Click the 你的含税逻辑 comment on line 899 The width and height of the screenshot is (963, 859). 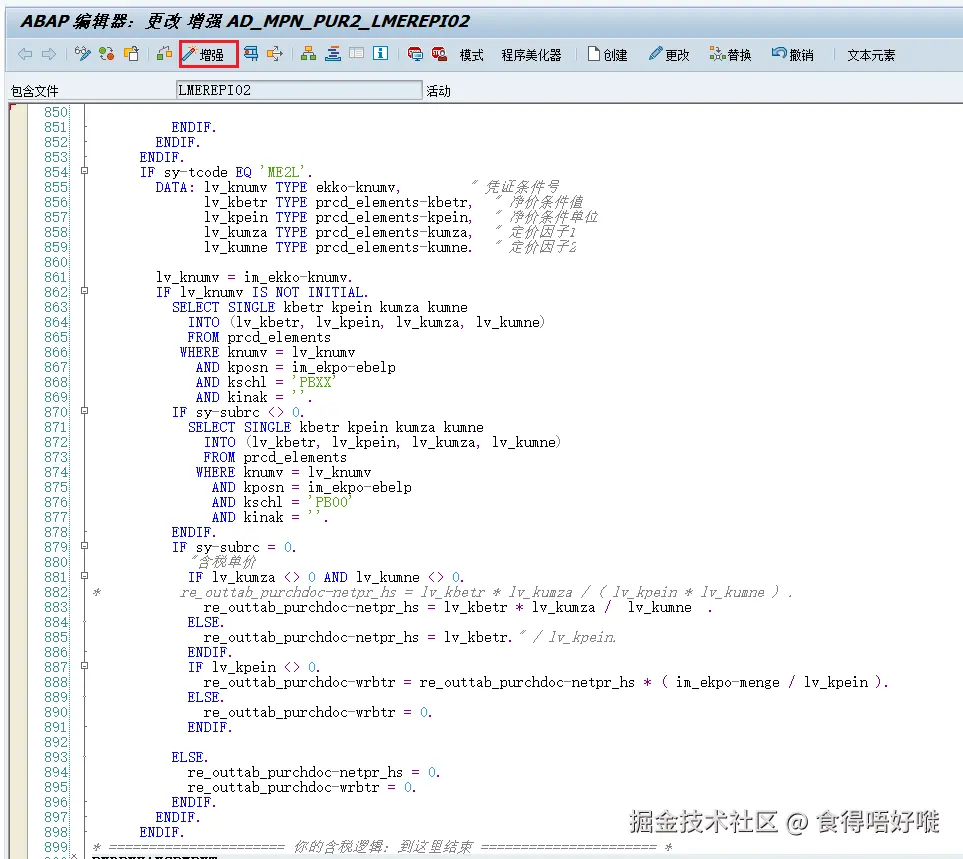[x=383, y=847]
